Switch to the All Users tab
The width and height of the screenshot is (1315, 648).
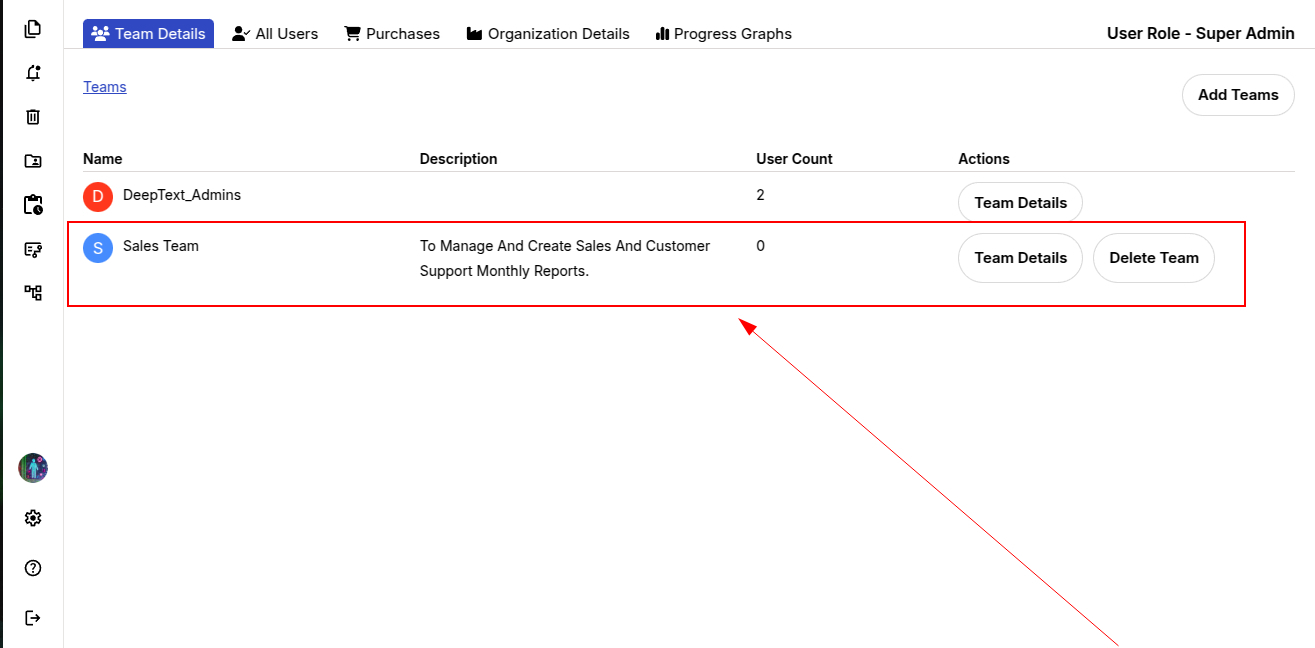(x=275, y=34)
